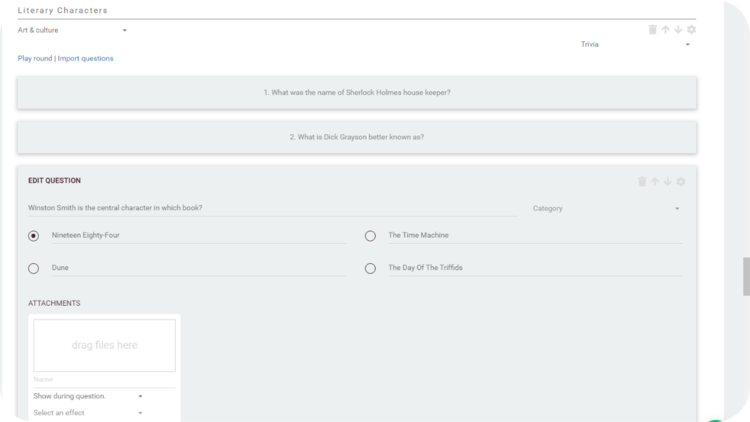Open the edited question's settings gear

681,182
